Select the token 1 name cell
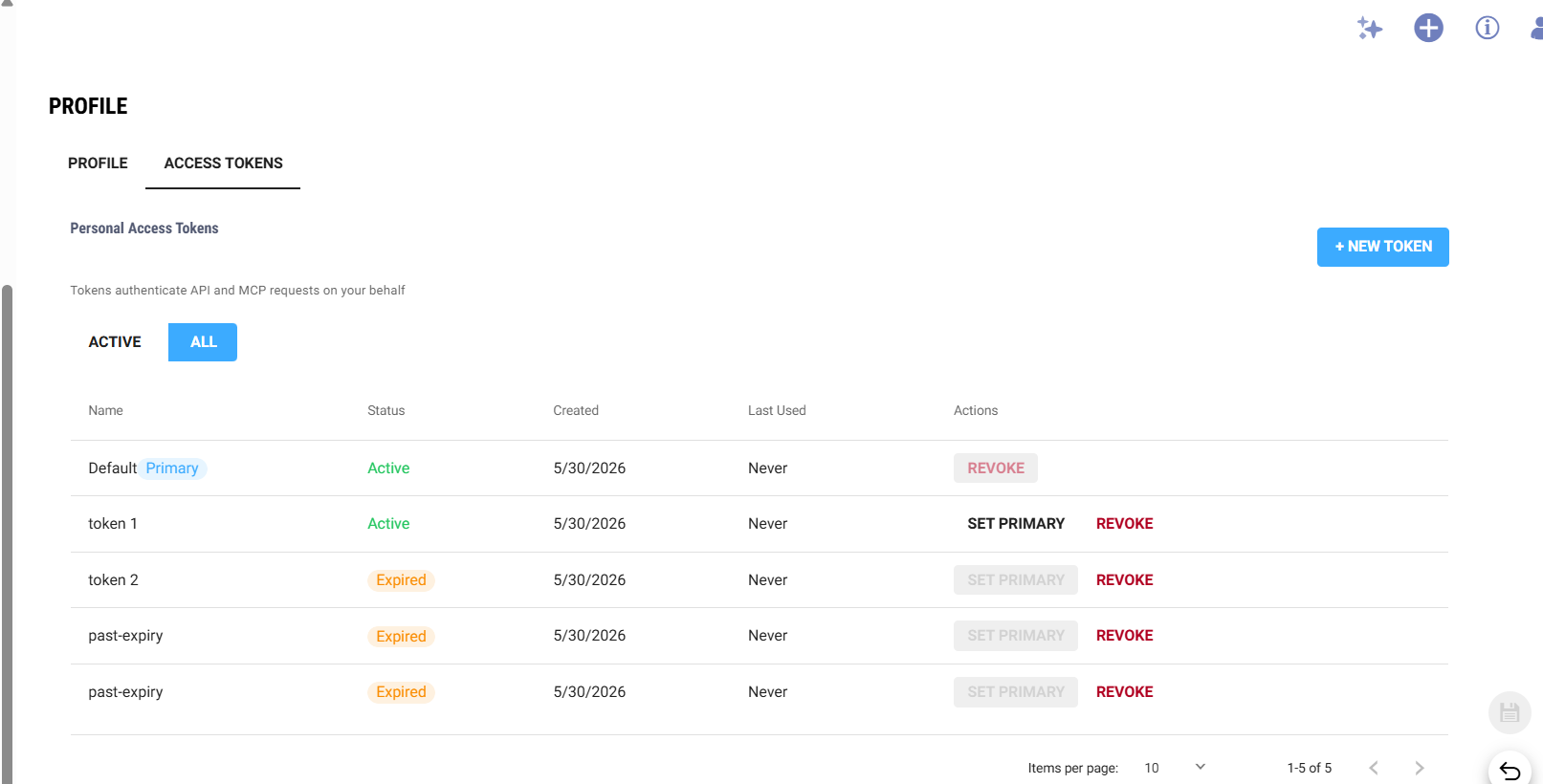The image size is (1543, 784). click(x=113, y=524)
